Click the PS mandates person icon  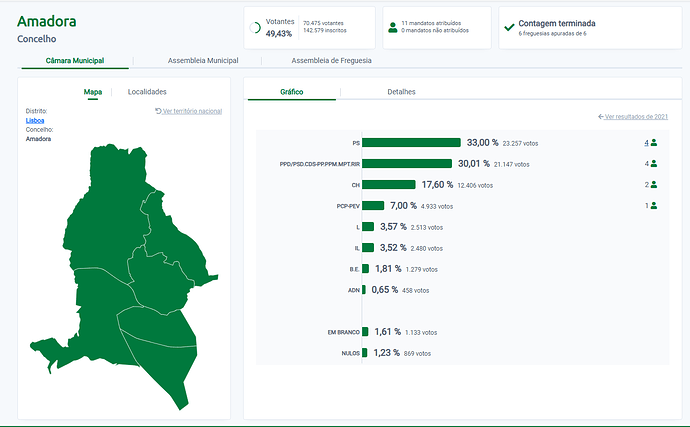point(654,143)
